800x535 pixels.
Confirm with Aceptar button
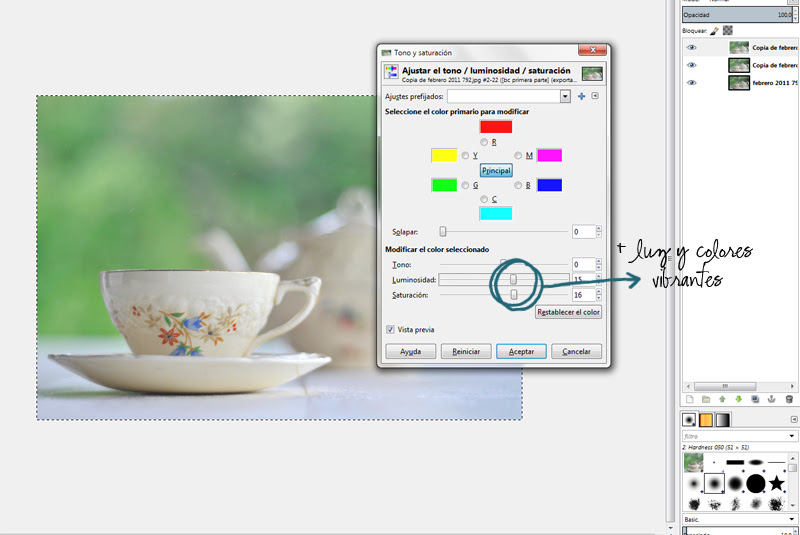point(521,351)
